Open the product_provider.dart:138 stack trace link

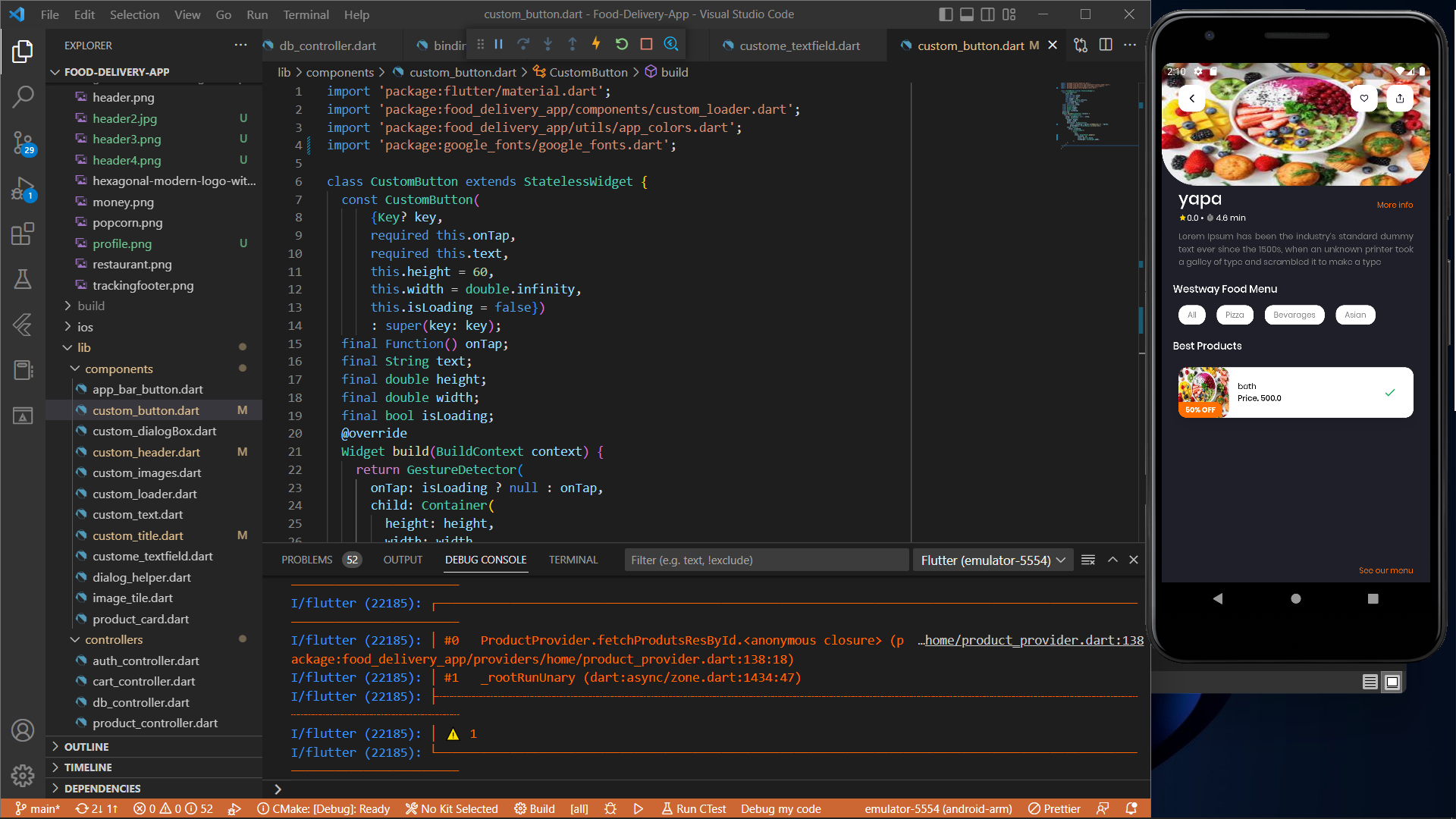(x=1031, y=640)
